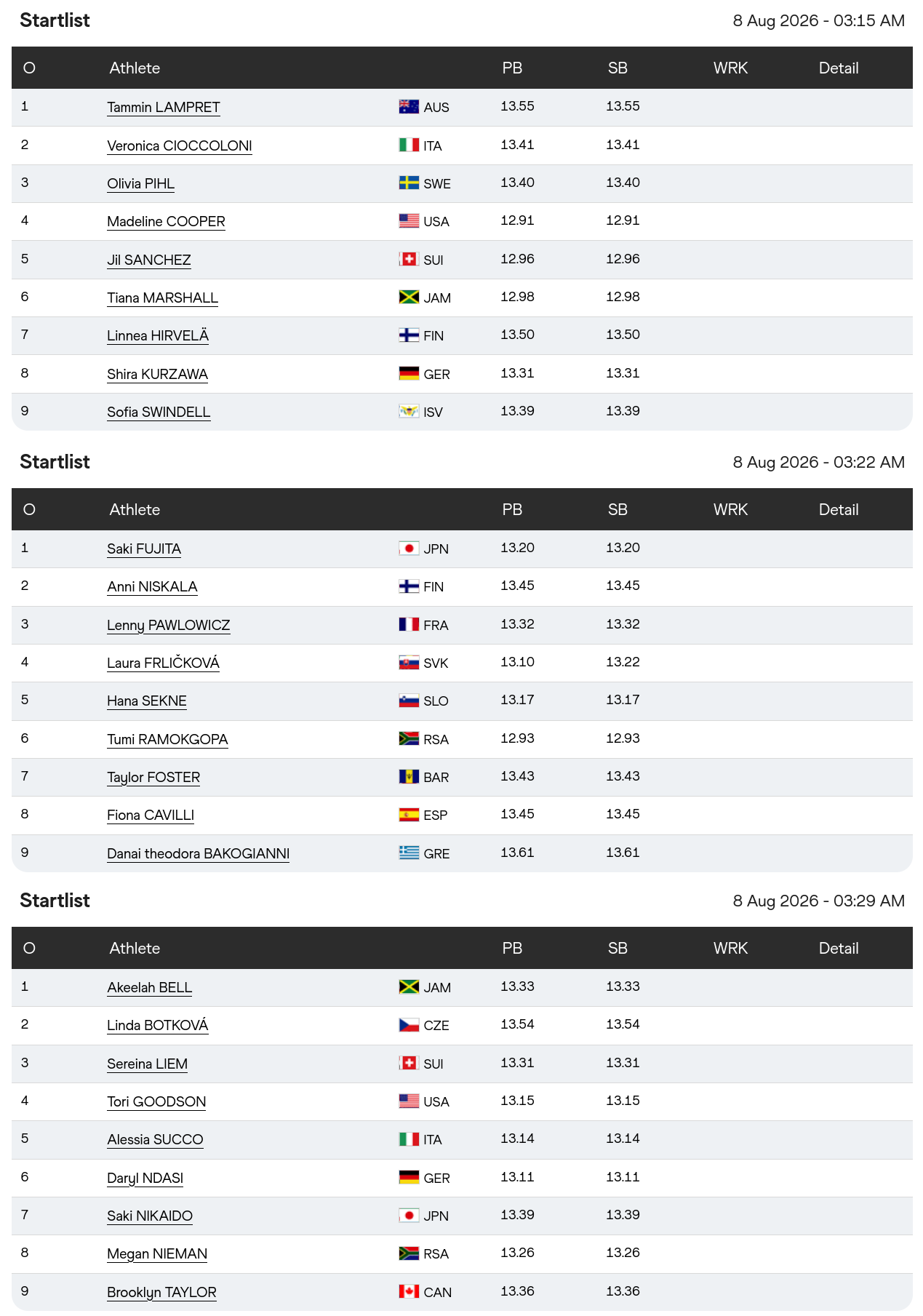
Task: Click the Swedish flag next to Olivia PIHL
Action: [x=409, y=183]
